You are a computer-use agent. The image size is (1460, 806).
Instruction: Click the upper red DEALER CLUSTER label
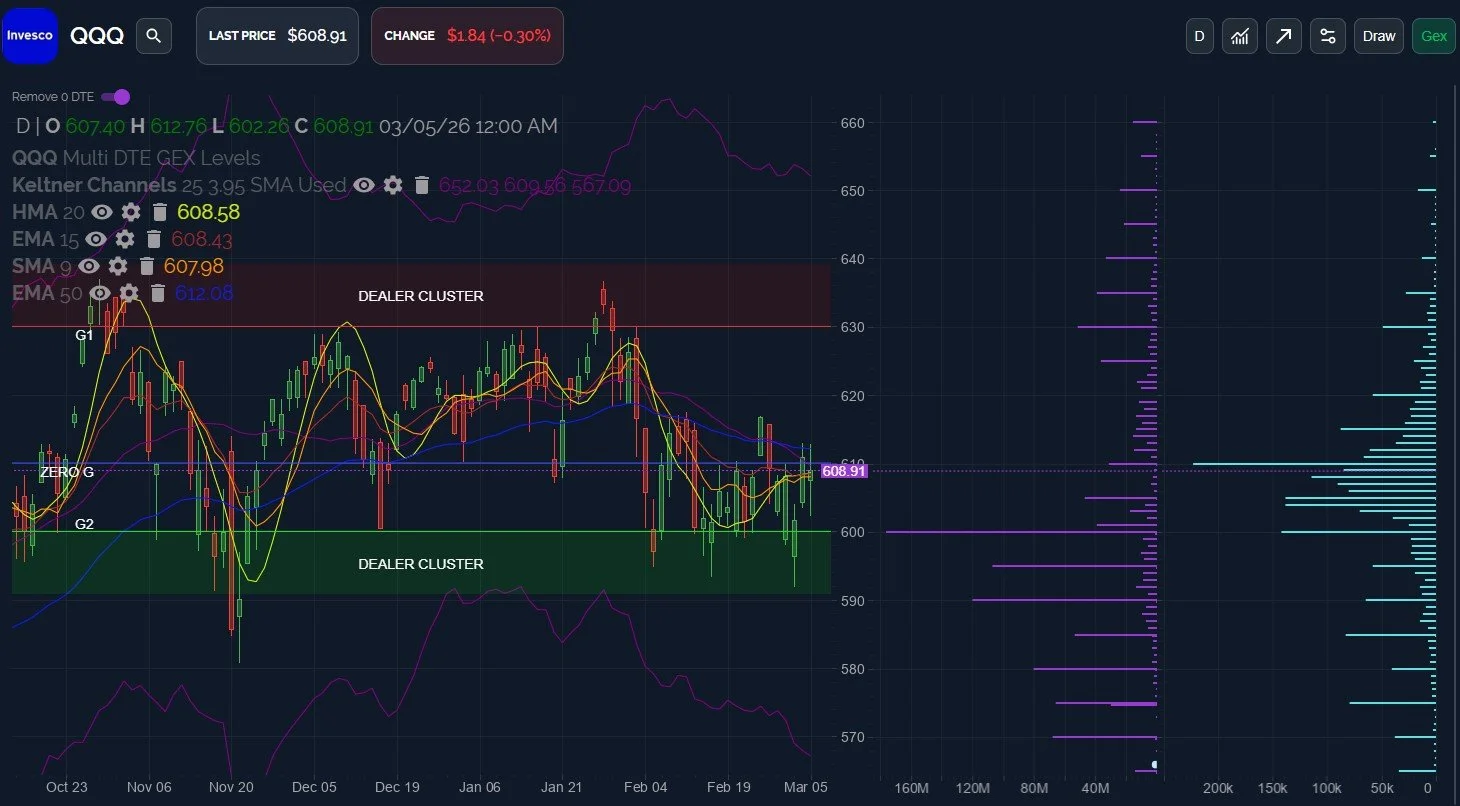[421, 296]
